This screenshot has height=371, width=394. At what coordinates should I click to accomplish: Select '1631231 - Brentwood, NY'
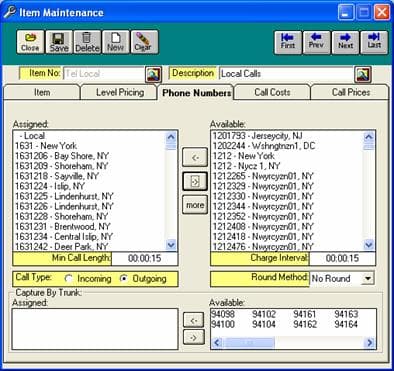click(89, 226)
